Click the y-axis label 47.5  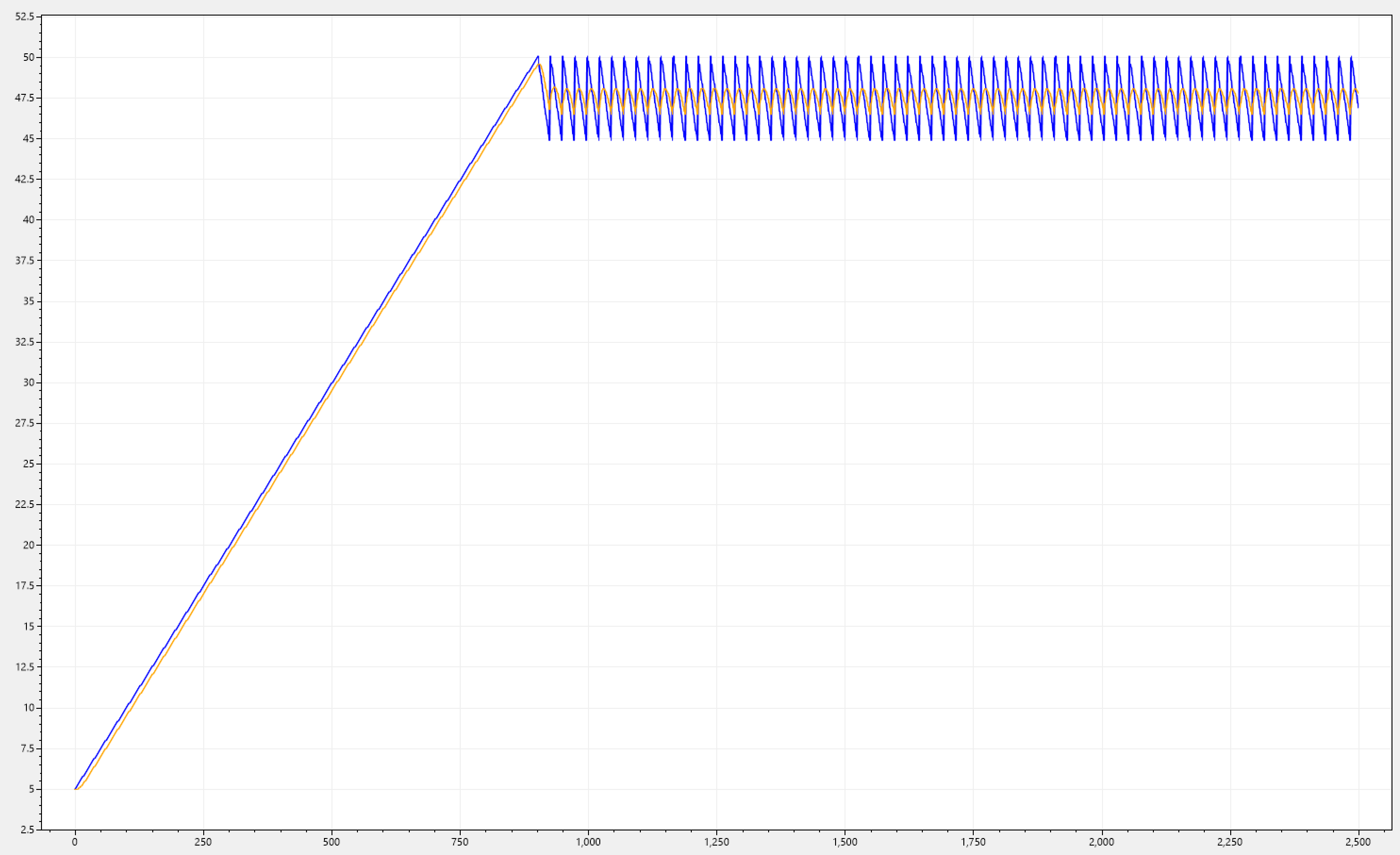coord(25,98)
